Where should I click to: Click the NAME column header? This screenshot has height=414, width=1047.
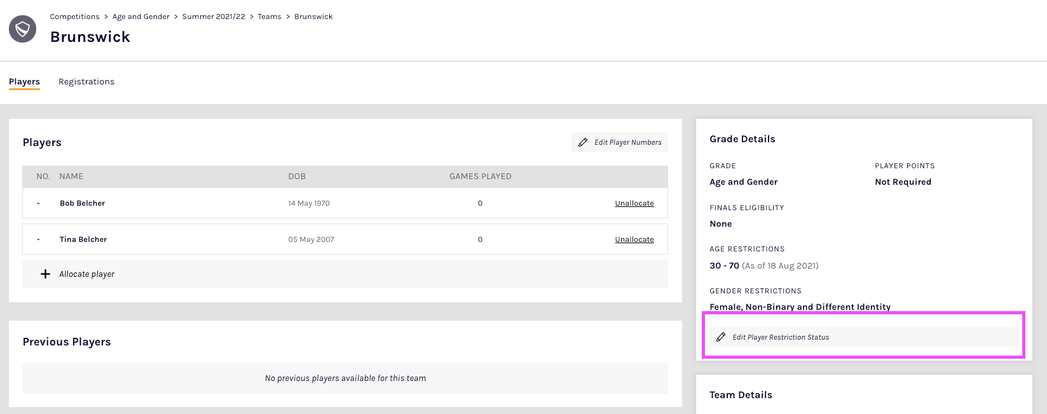(x=71, y=176)
